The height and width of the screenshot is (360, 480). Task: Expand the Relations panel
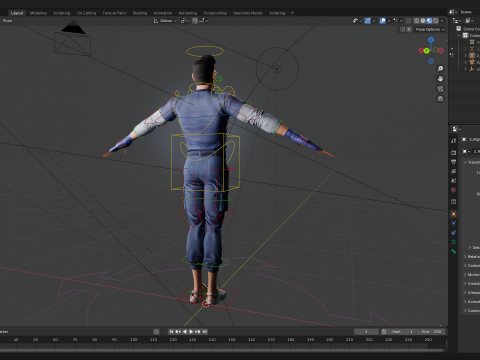pos(465,256)
